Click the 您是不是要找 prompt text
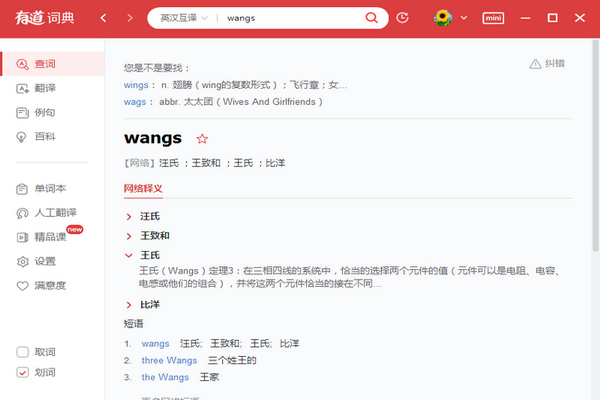Screen dimensions: 600x400 [157, 68]
